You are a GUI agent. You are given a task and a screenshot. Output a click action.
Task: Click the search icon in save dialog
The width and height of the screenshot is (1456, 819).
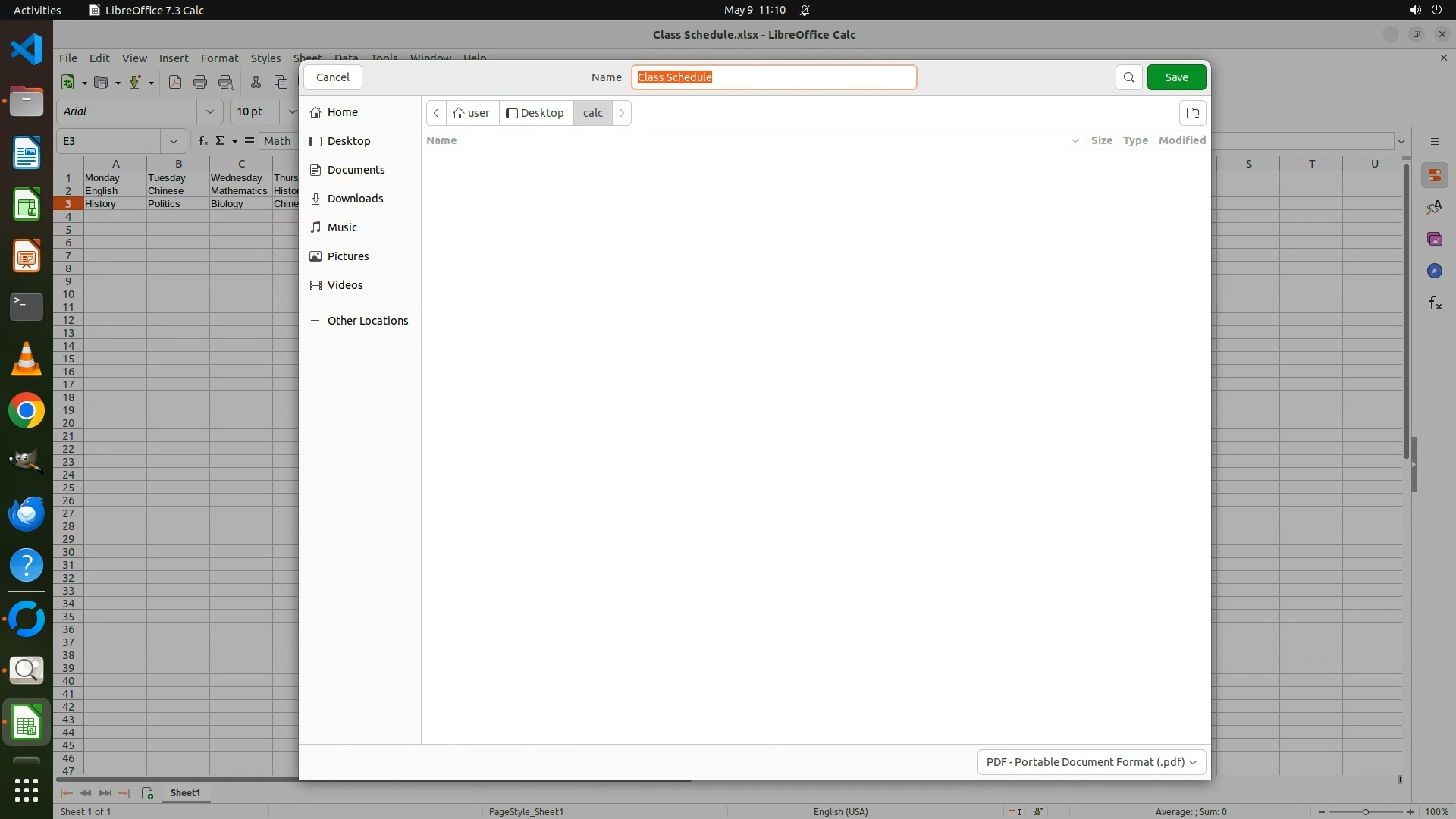(1128, 77)
